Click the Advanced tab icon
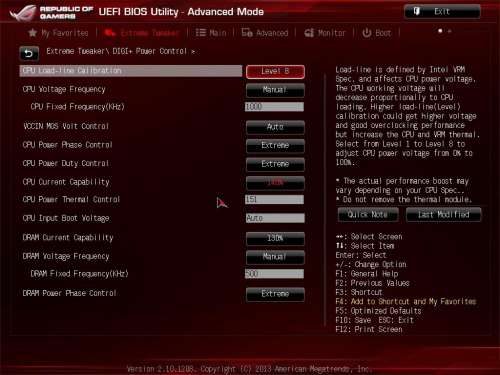The height and width of the screenshot is (375, 500). click(x=247, y=33)
